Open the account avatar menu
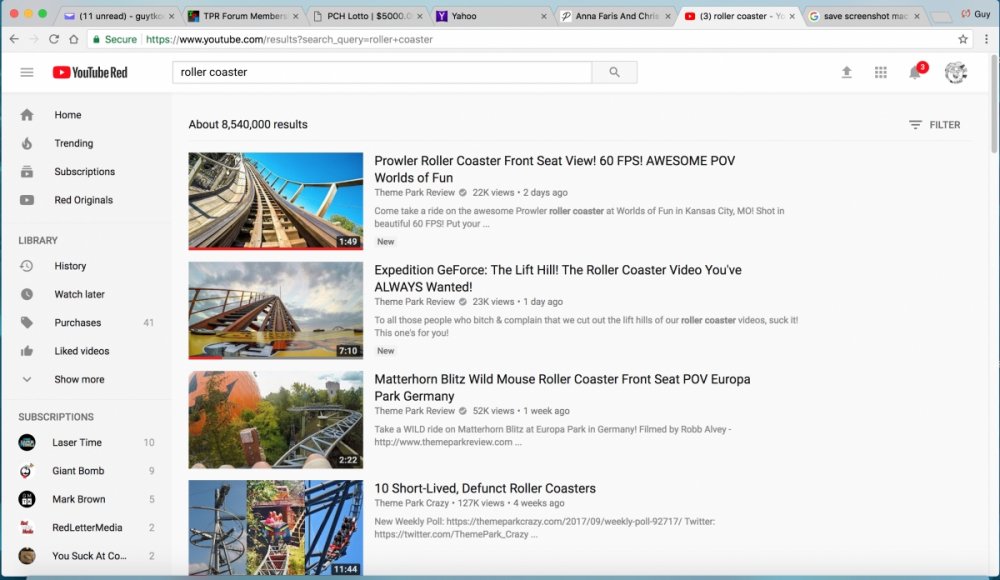 click(957, 72)
